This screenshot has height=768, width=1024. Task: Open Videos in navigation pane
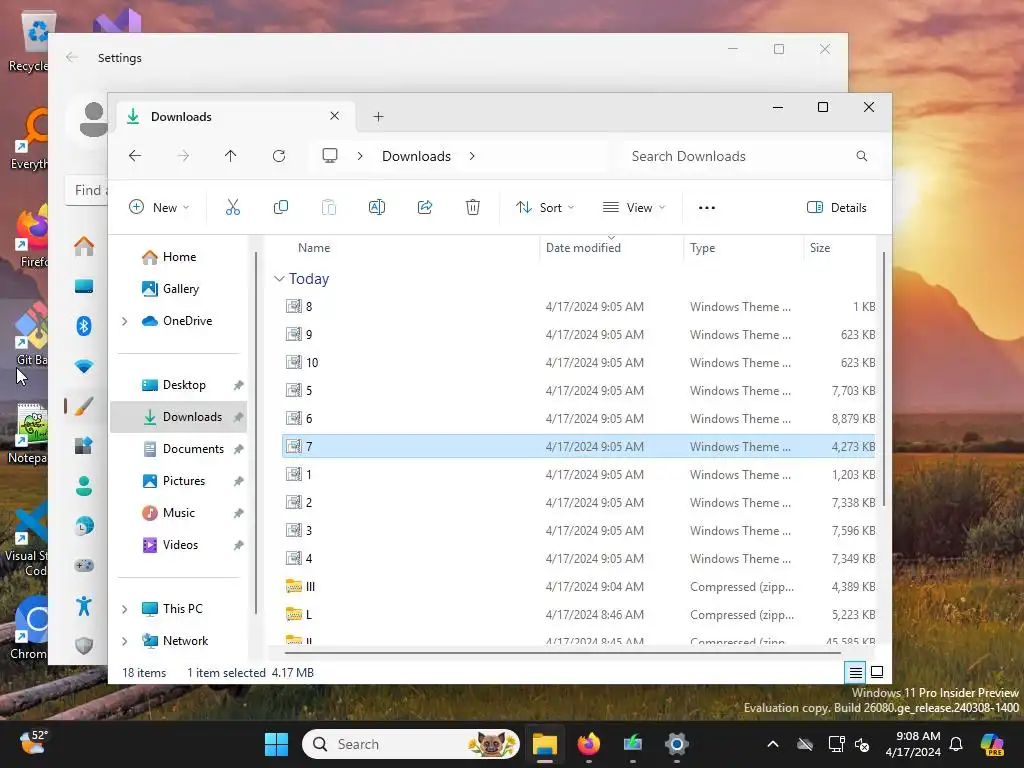pos(170,545)
